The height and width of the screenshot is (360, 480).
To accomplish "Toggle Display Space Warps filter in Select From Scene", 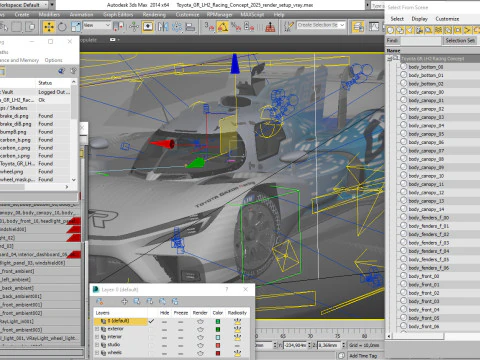I will point(439,31).
